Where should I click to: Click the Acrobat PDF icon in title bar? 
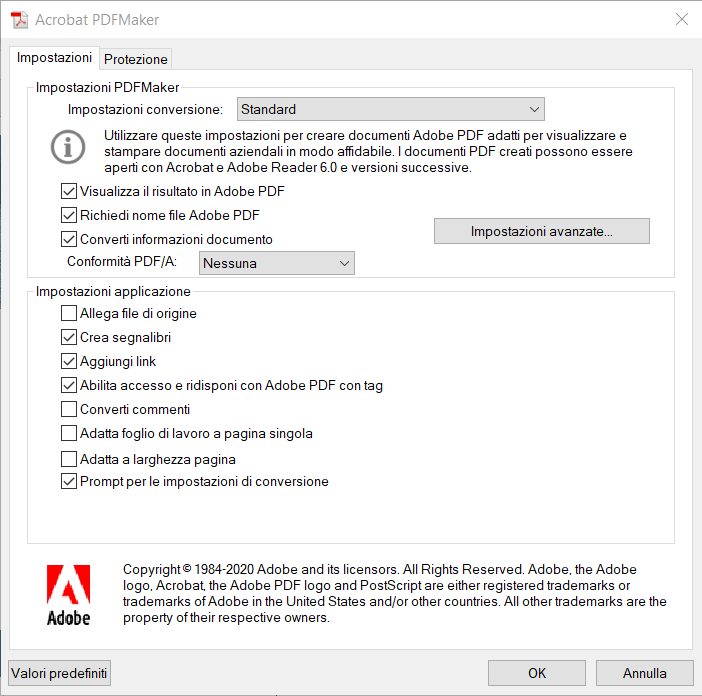coord(18,19)
